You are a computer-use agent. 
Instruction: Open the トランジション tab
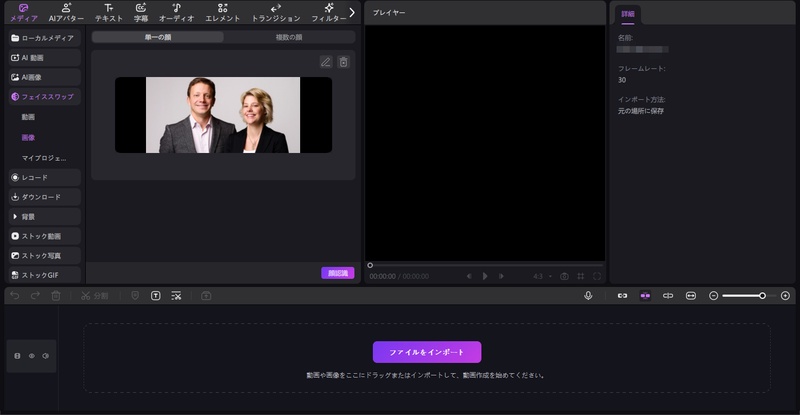[276, 13]
